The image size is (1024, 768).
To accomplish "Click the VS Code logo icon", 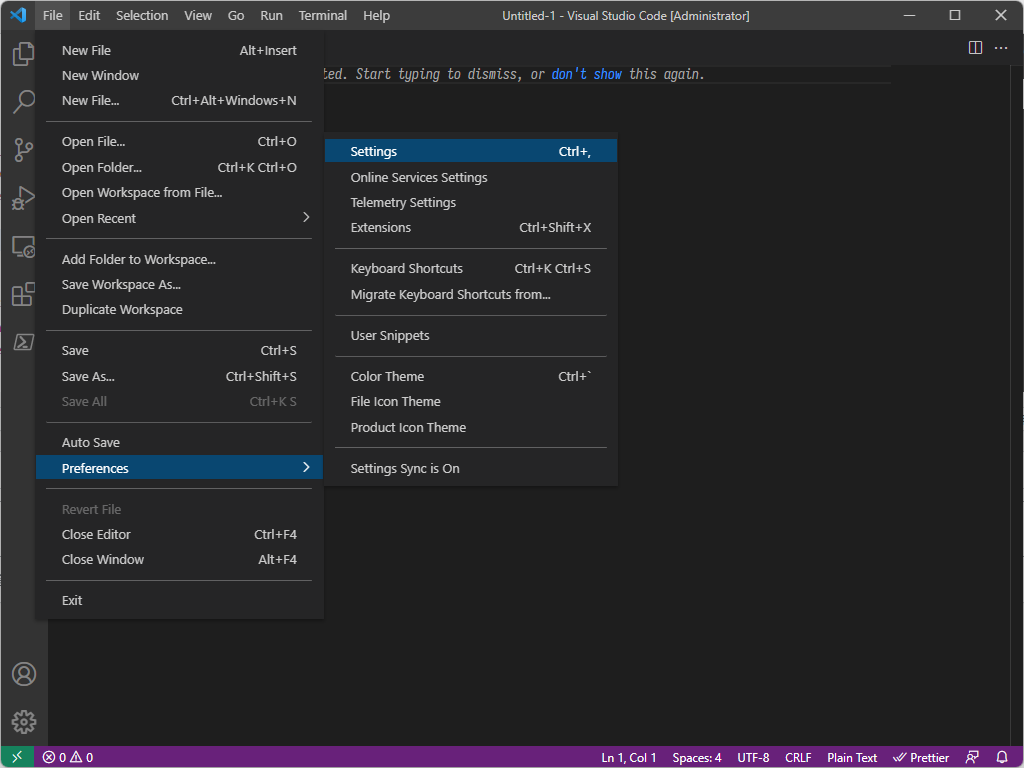I will pyautogui.click(x=18, y=15).
